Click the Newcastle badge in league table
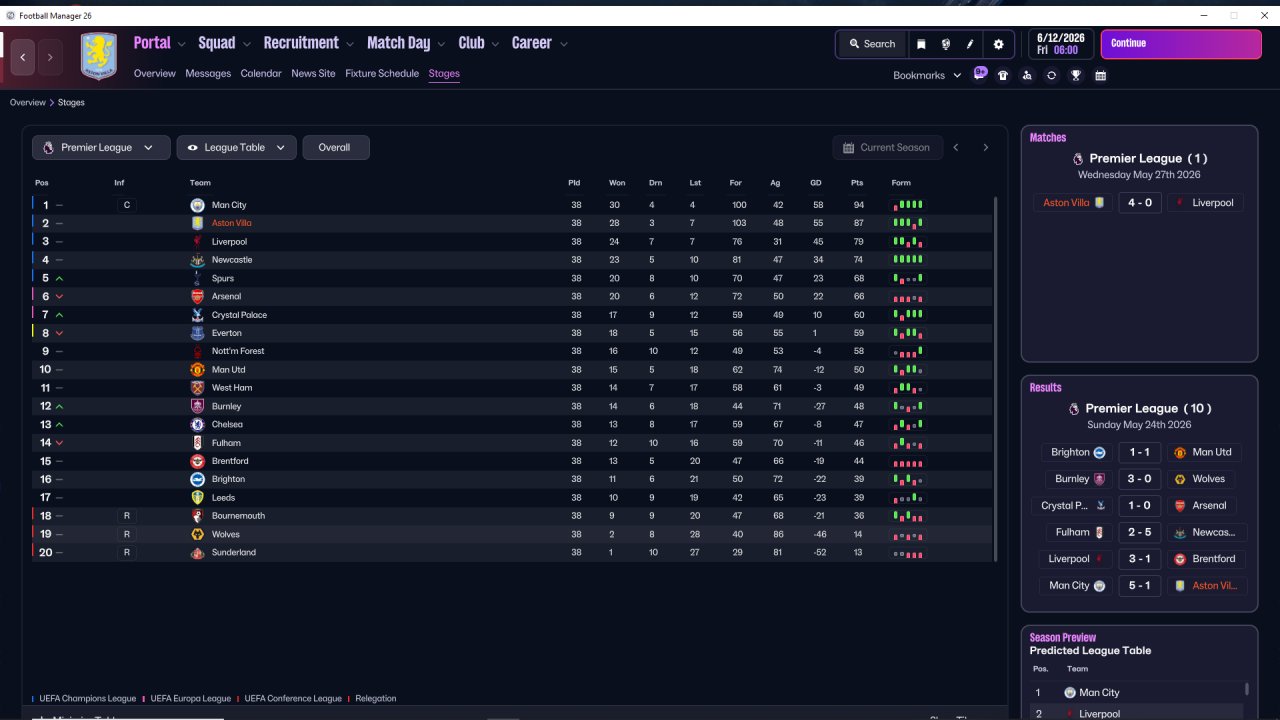1280x720 pixels. click(197, 260)
